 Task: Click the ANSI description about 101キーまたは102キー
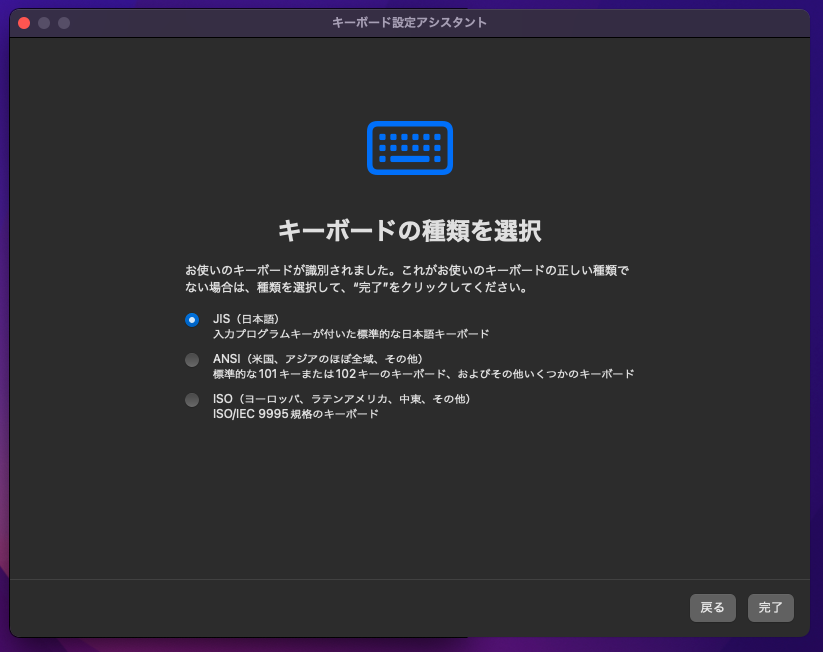tap(424, 374)
